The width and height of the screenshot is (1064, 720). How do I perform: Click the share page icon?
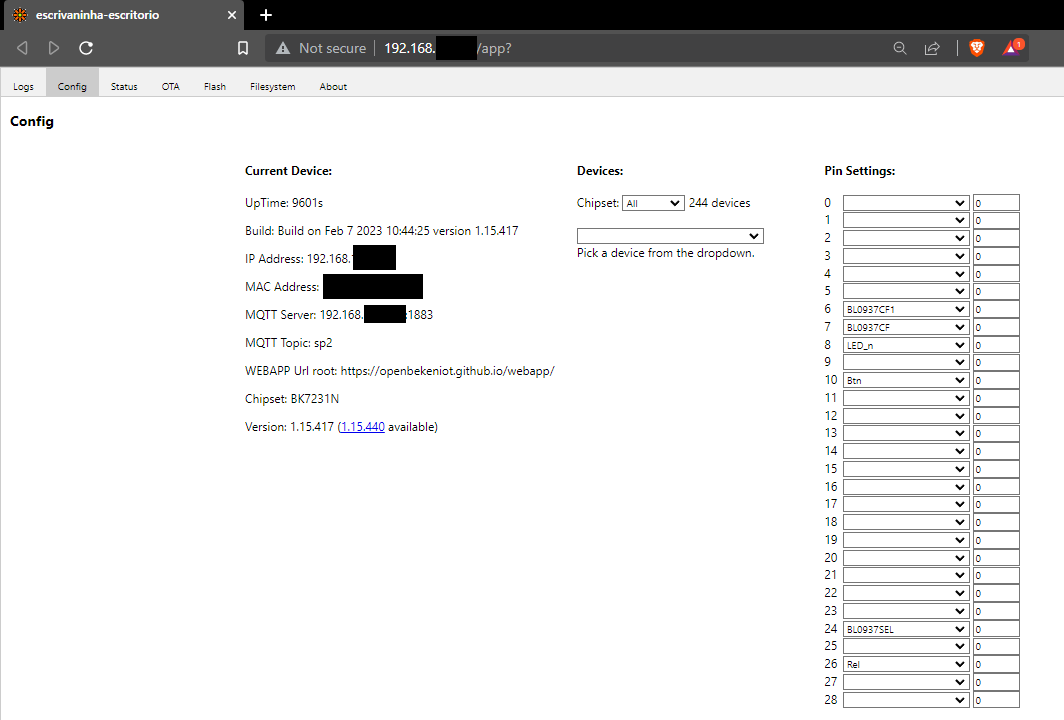pyautogui.click(x=932, y=48)
